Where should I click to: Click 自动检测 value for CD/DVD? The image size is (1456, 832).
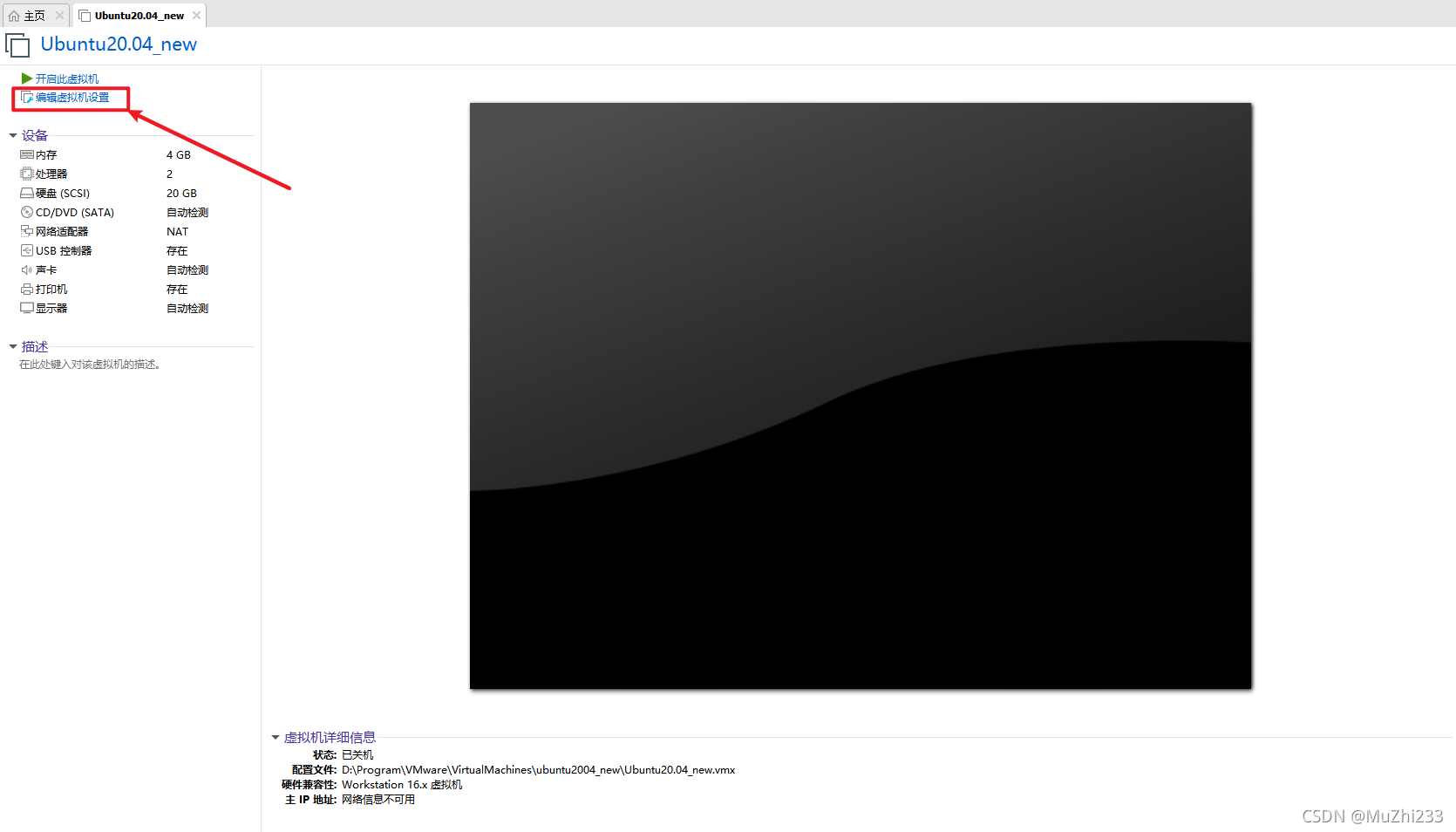[x=187, y=213]
